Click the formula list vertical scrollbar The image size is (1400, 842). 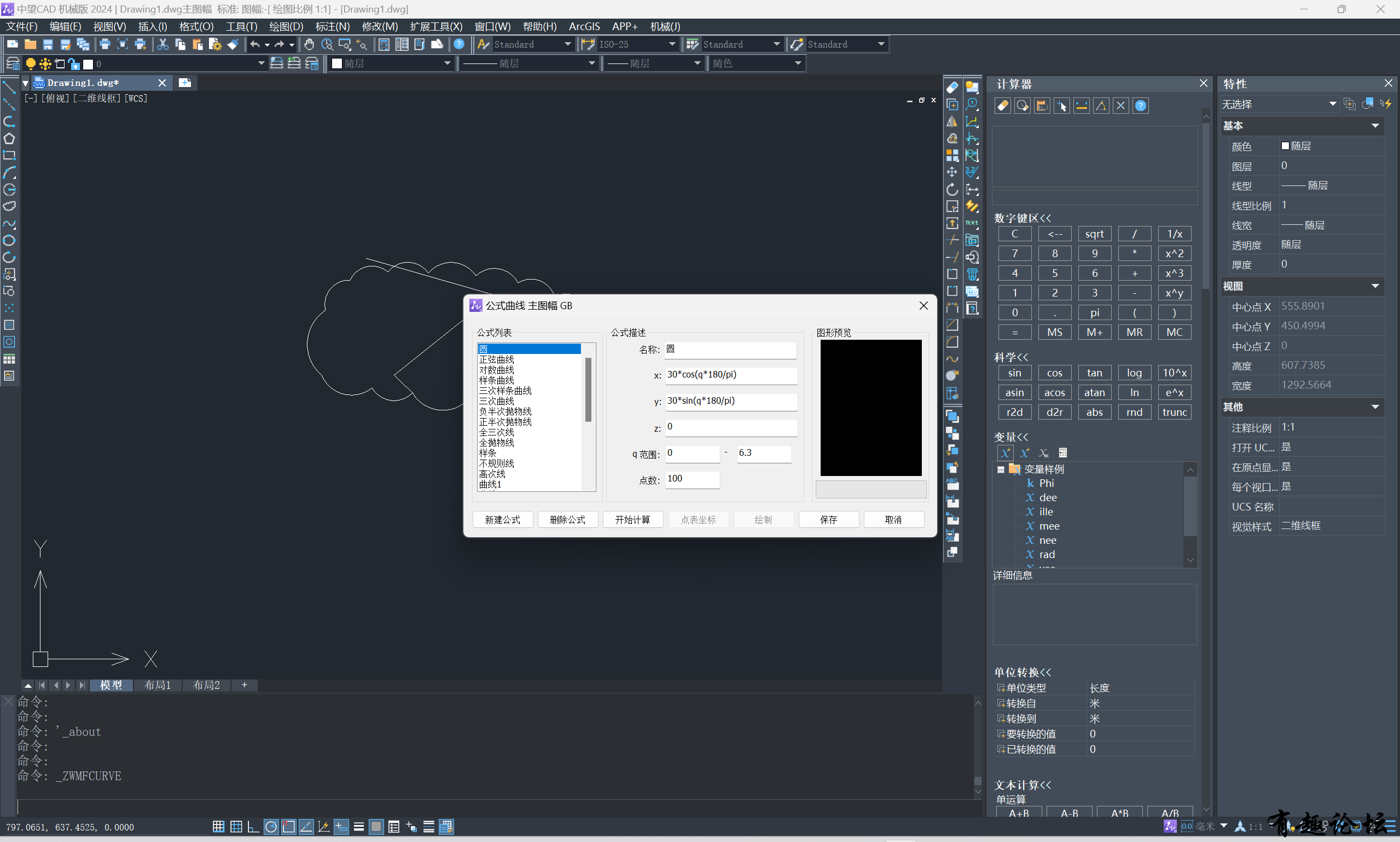coord(588,389)
